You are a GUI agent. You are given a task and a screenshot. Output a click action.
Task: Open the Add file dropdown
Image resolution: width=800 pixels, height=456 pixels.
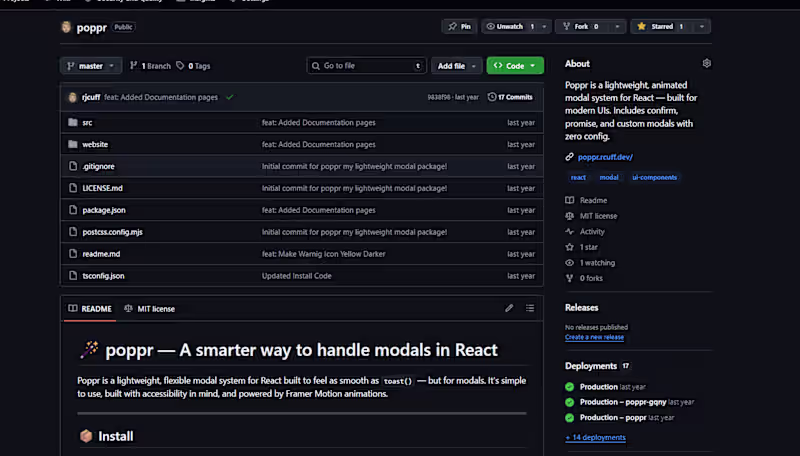pyautogui.click(x=457, y=66)
